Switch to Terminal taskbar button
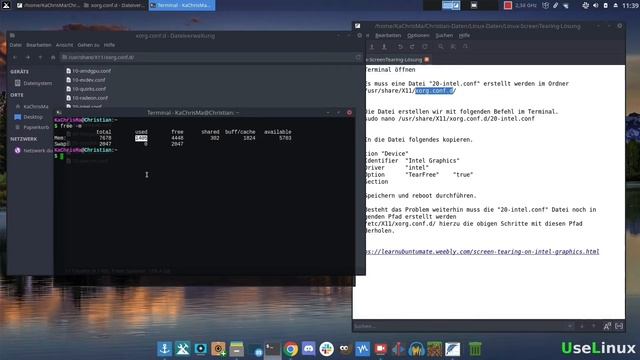The width and height of the screenshot is (640, 360). click(x=182, y=5)
